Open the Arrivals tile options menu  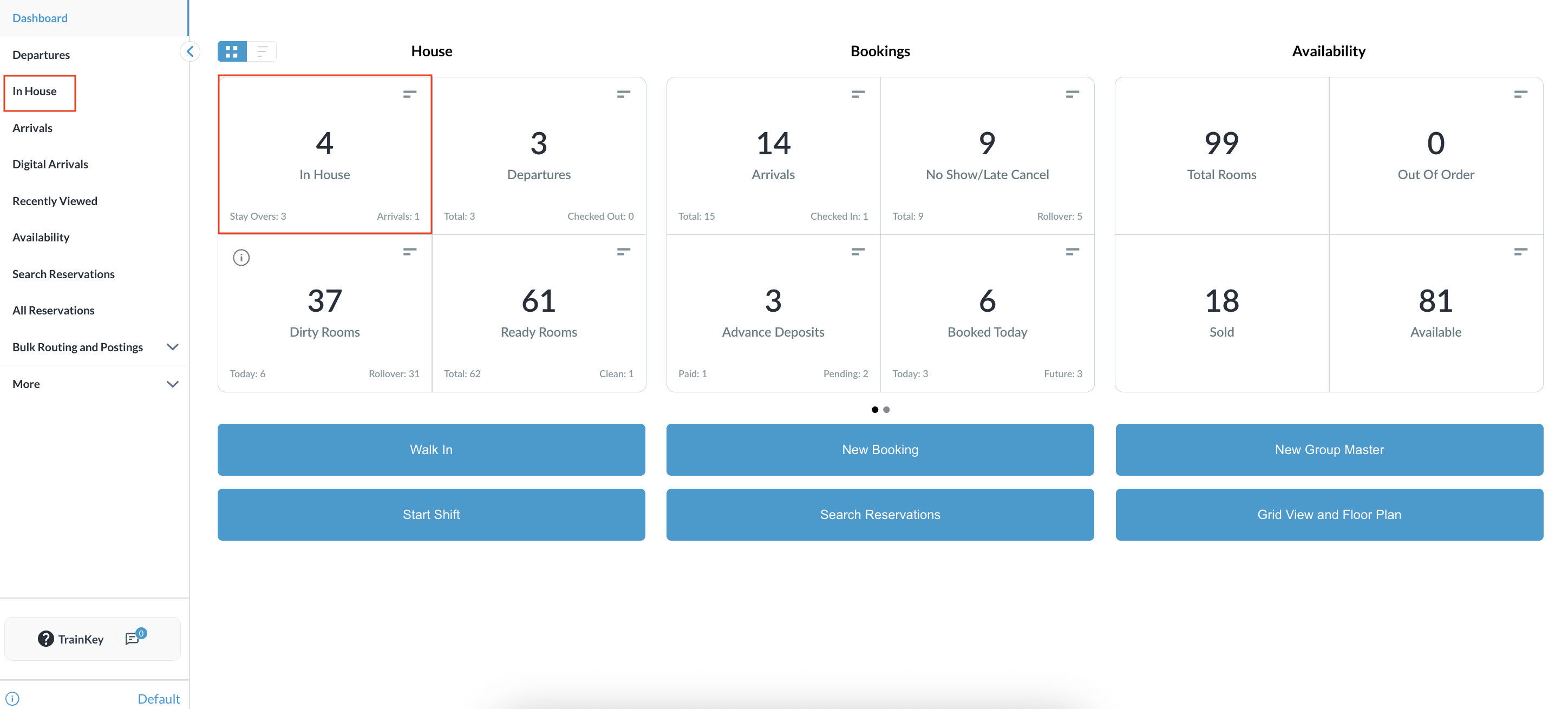pyautogui.click(x=858, y=94)
